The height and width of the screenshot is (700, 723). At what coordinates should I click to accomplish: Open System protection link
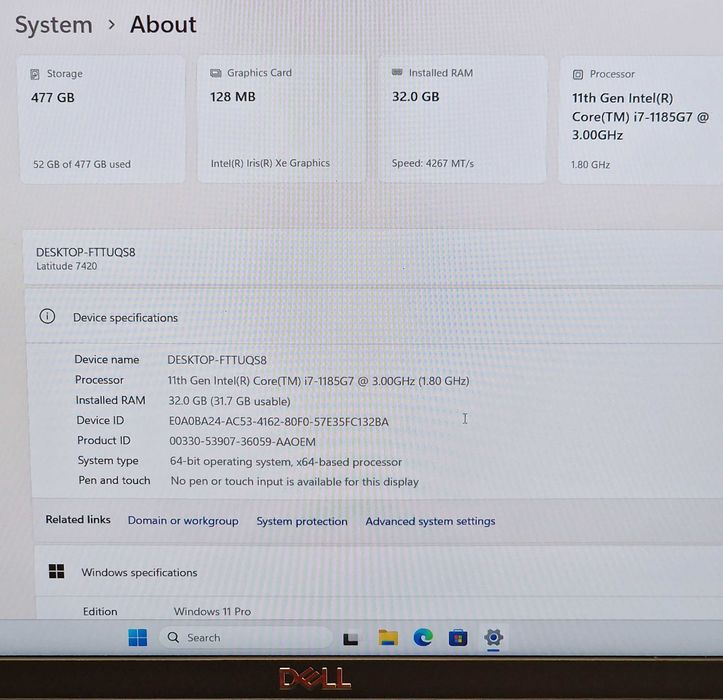pos(302,521)
